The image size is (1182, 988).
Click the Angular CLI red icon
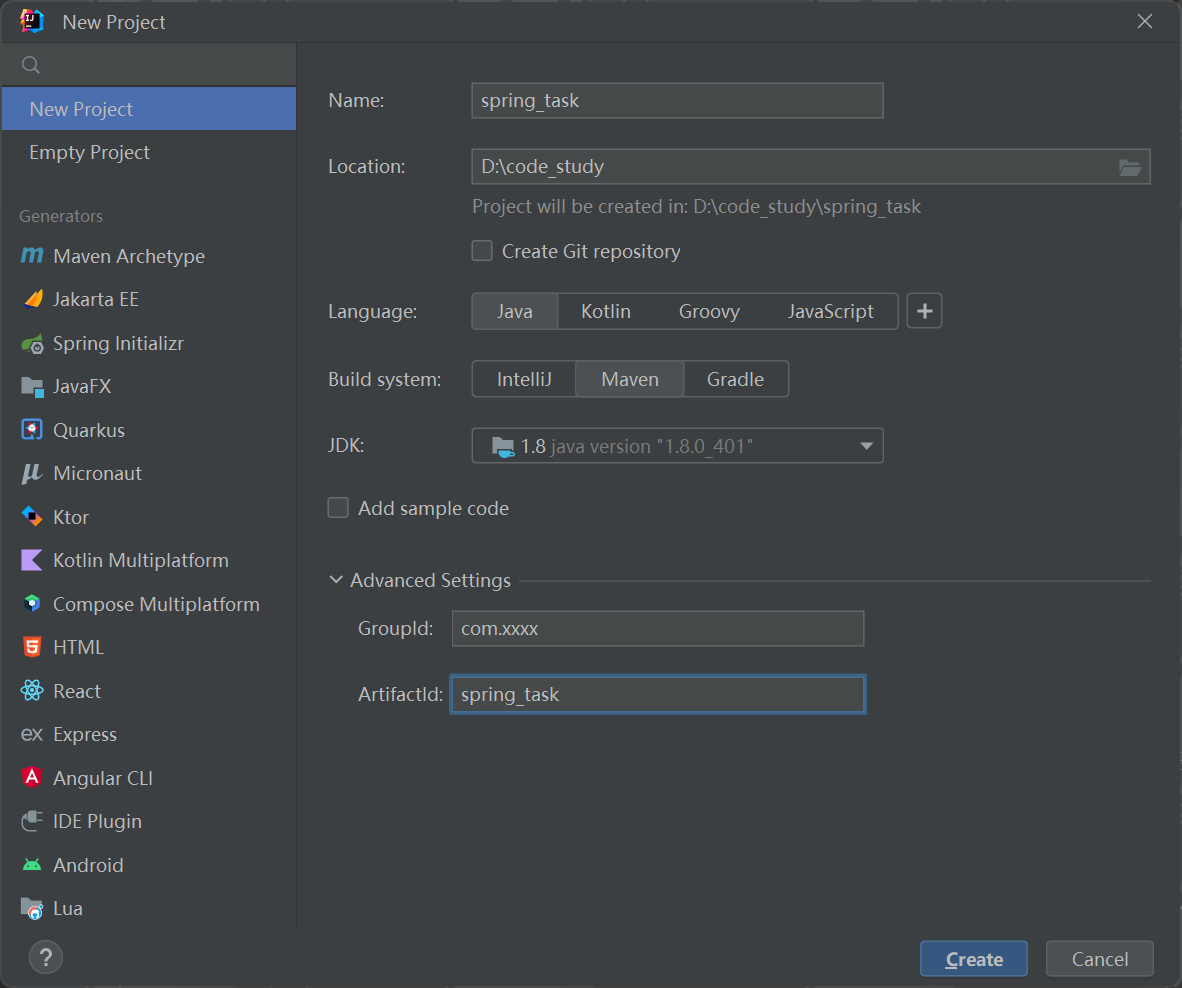[x=32, y=777]
